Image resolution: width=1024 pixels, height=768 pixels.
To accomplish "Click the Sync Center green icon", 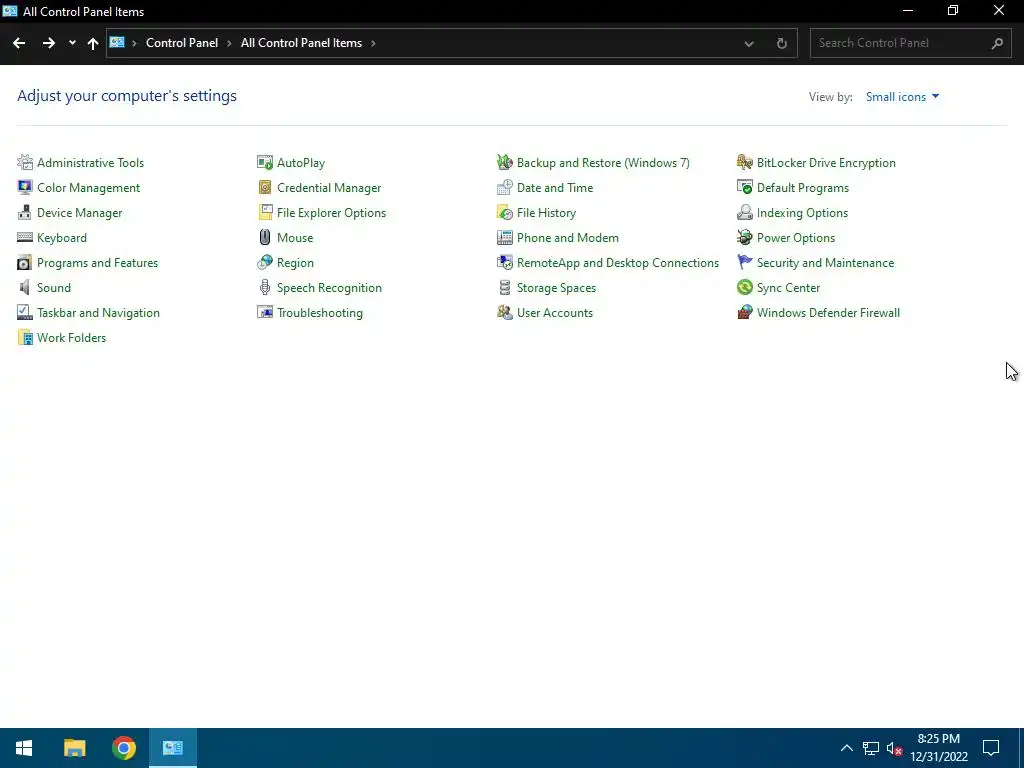I will pos(744,287).
